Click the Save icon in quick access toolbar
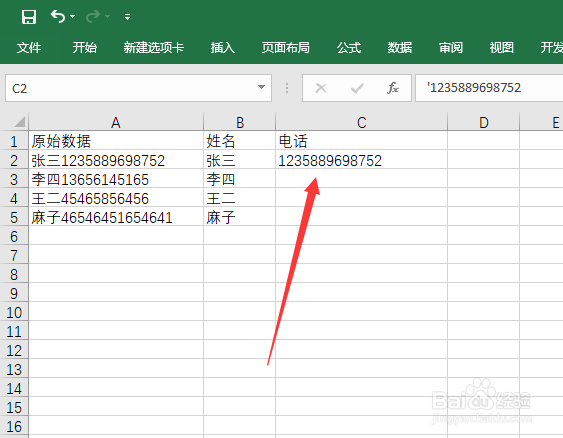The height and width of the screenshot is (438, 563). point(29,17)
